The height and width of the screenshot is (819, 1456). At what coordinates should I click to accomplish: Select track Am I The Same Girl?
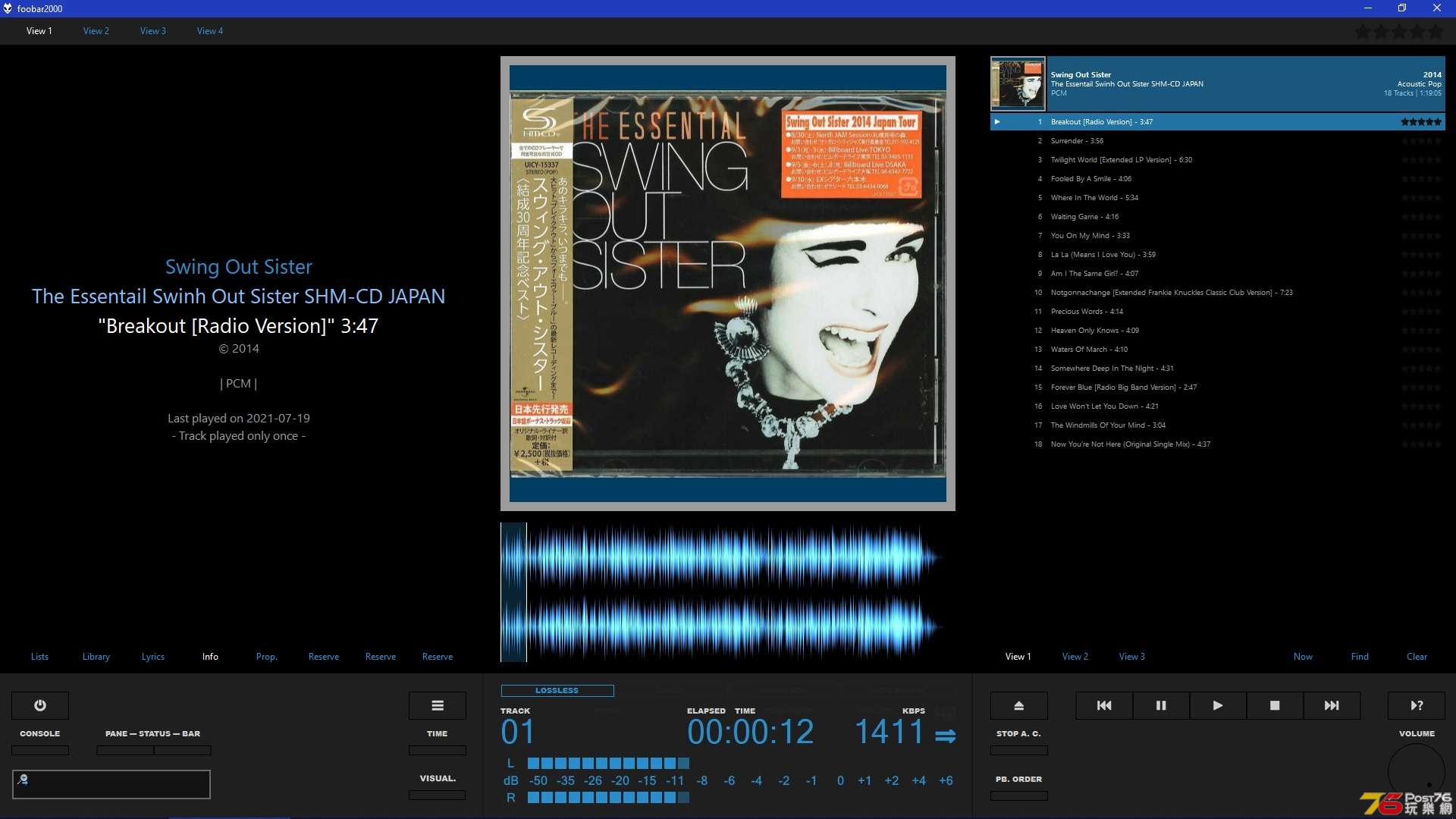1217,274
